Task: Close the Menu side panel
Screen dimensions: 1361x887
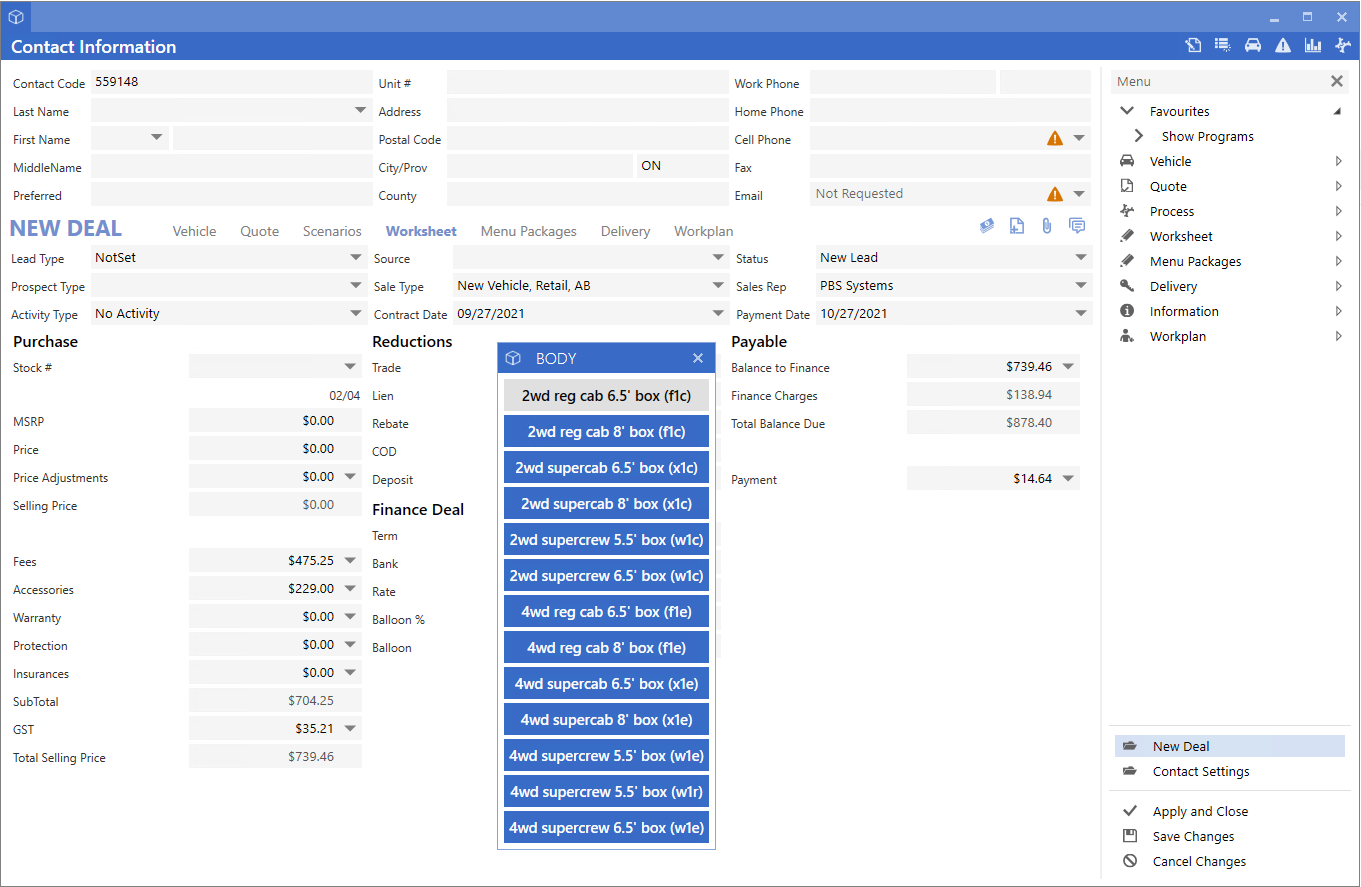Action: pyautogui.click(x=1337, y=82)
